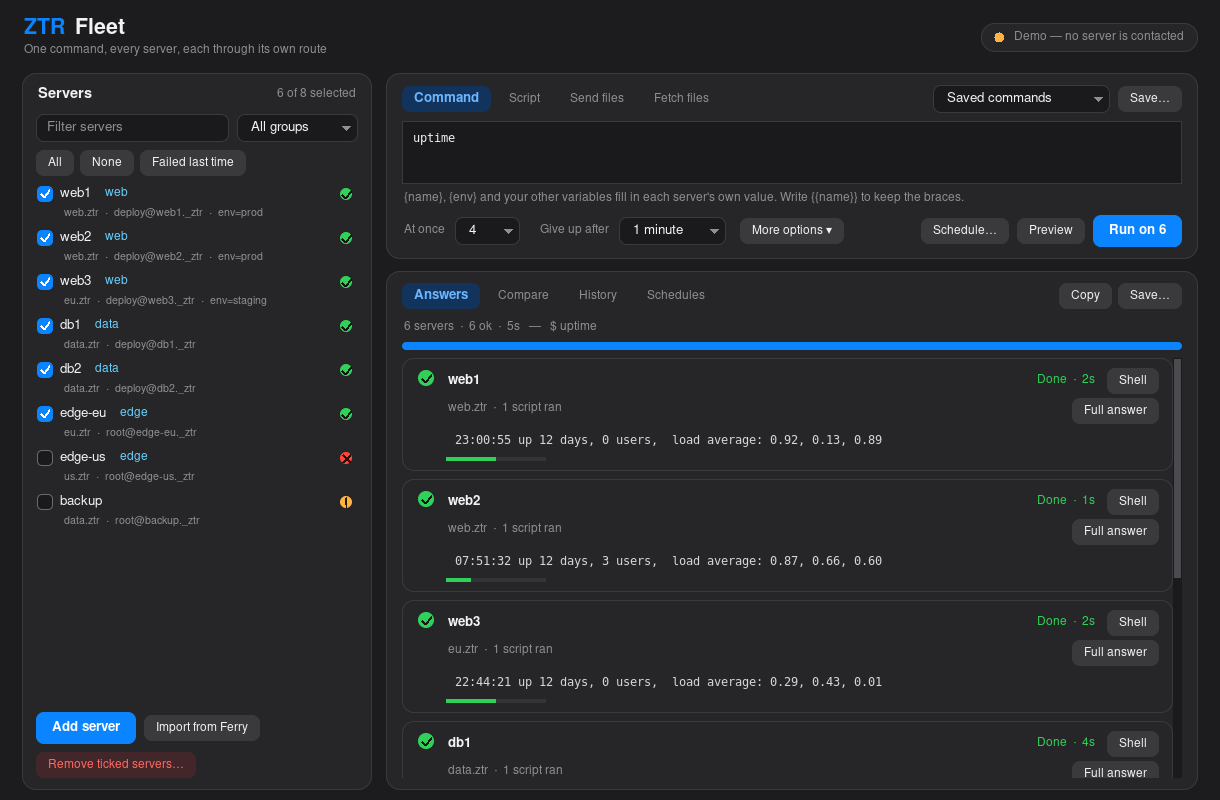The height and width of the screenshot is (800, 1220).
Task: Click the Schedule… button
Action: coord(965,231)
